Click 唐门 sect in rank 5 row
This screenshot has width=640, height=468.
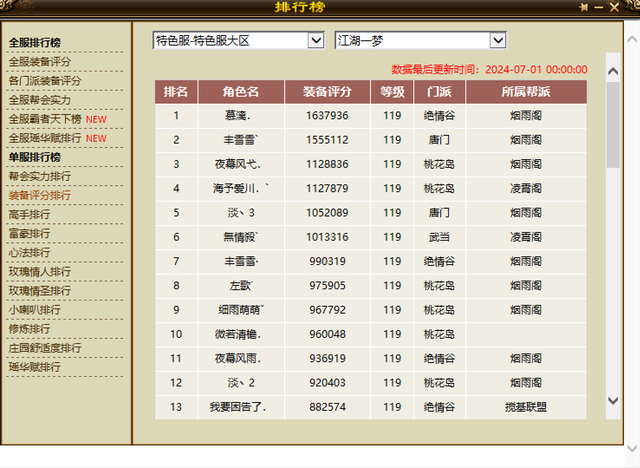pos(439,213)
